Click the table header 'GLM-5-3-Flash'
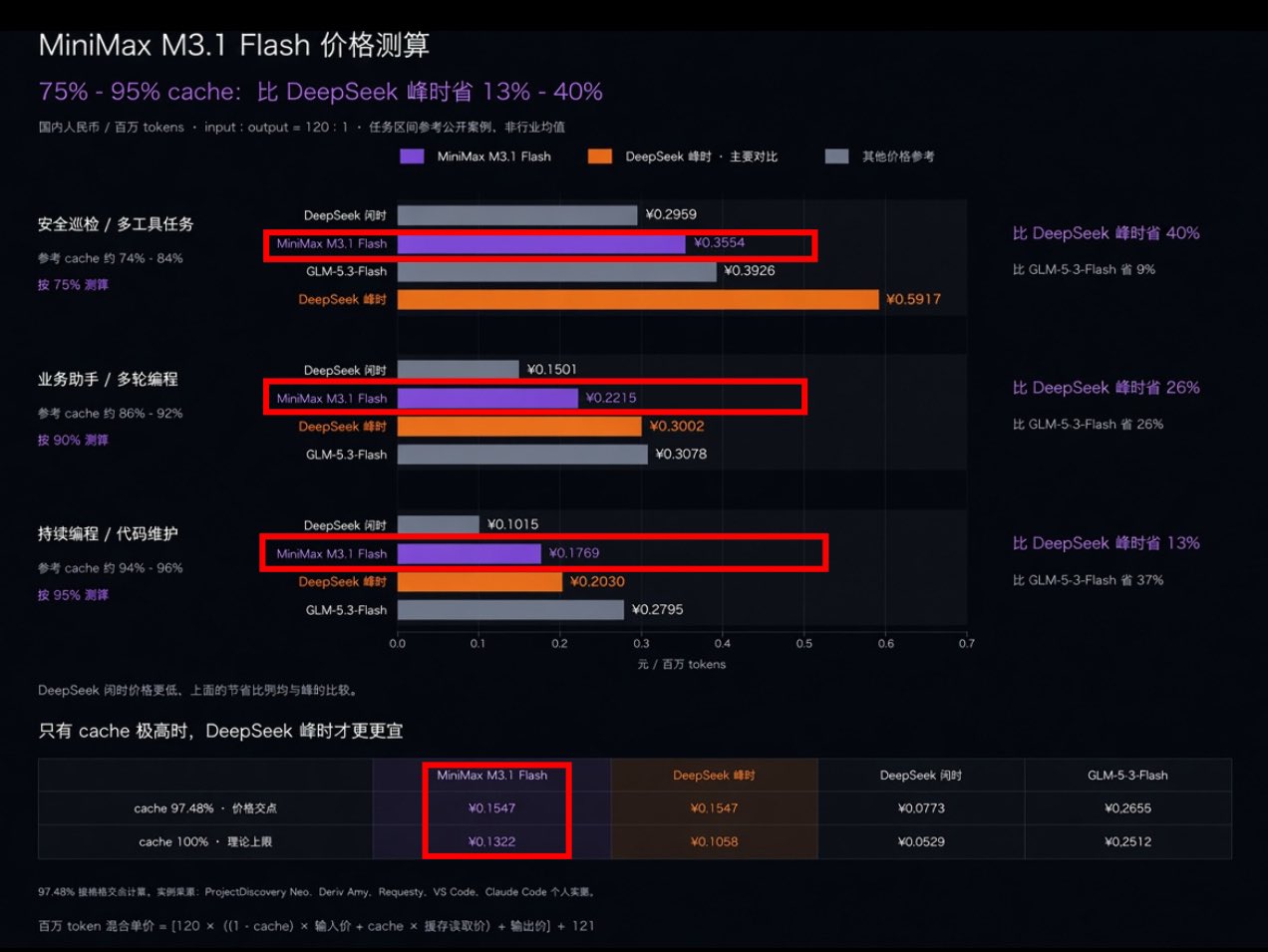1268x952 pixels. click(x=1127, y=776)
